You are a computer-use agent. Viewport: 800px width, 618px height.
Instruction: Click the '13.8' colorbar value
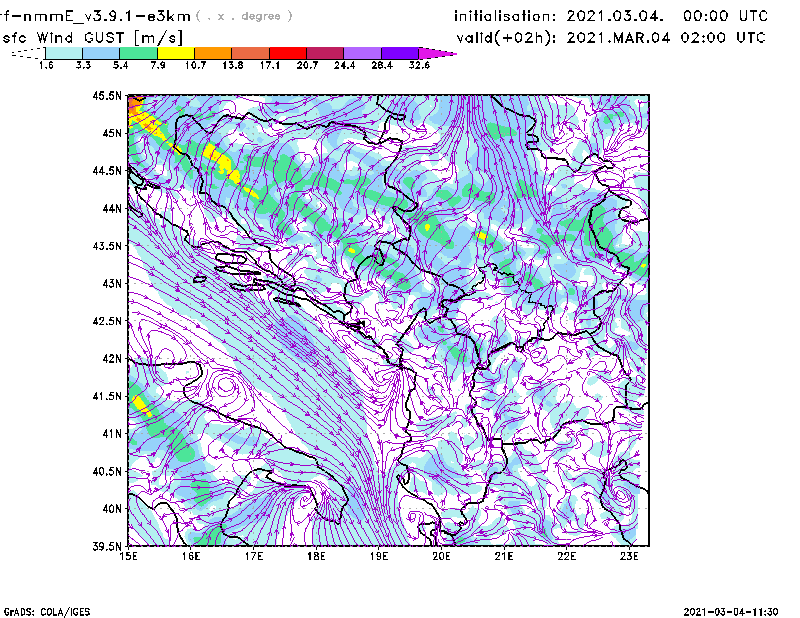pos(232,65)
